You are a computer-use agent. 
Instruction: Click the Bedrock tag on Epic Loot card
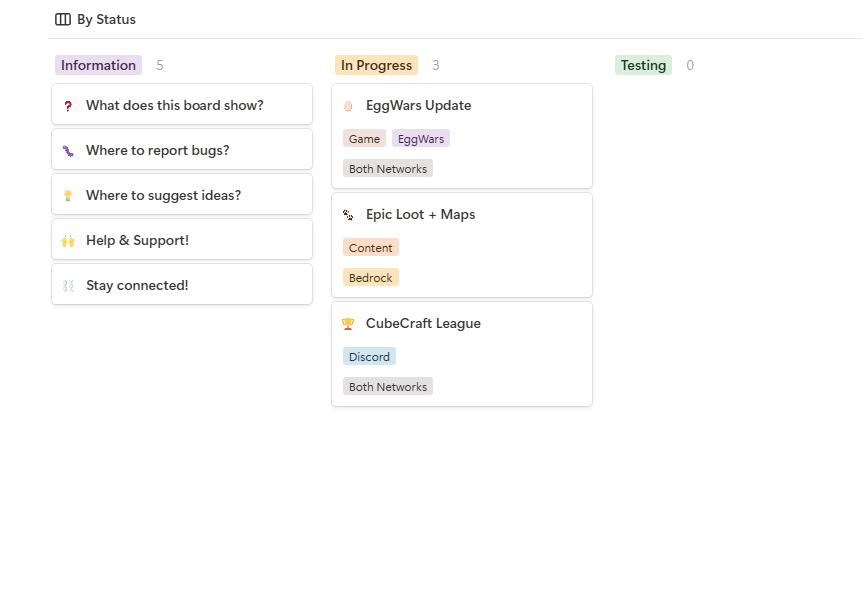371,277
